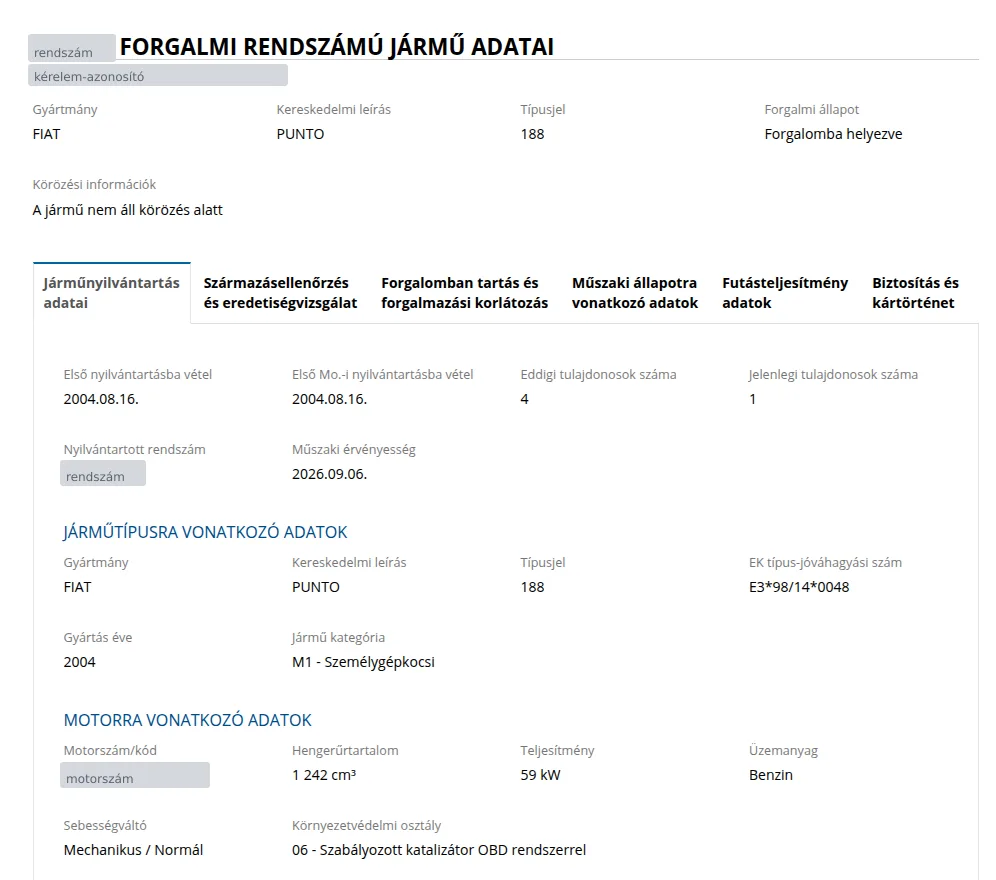Click Hengerűrtartalom value 1 242 cm³
996x880 pixels.
click(324, 775)
